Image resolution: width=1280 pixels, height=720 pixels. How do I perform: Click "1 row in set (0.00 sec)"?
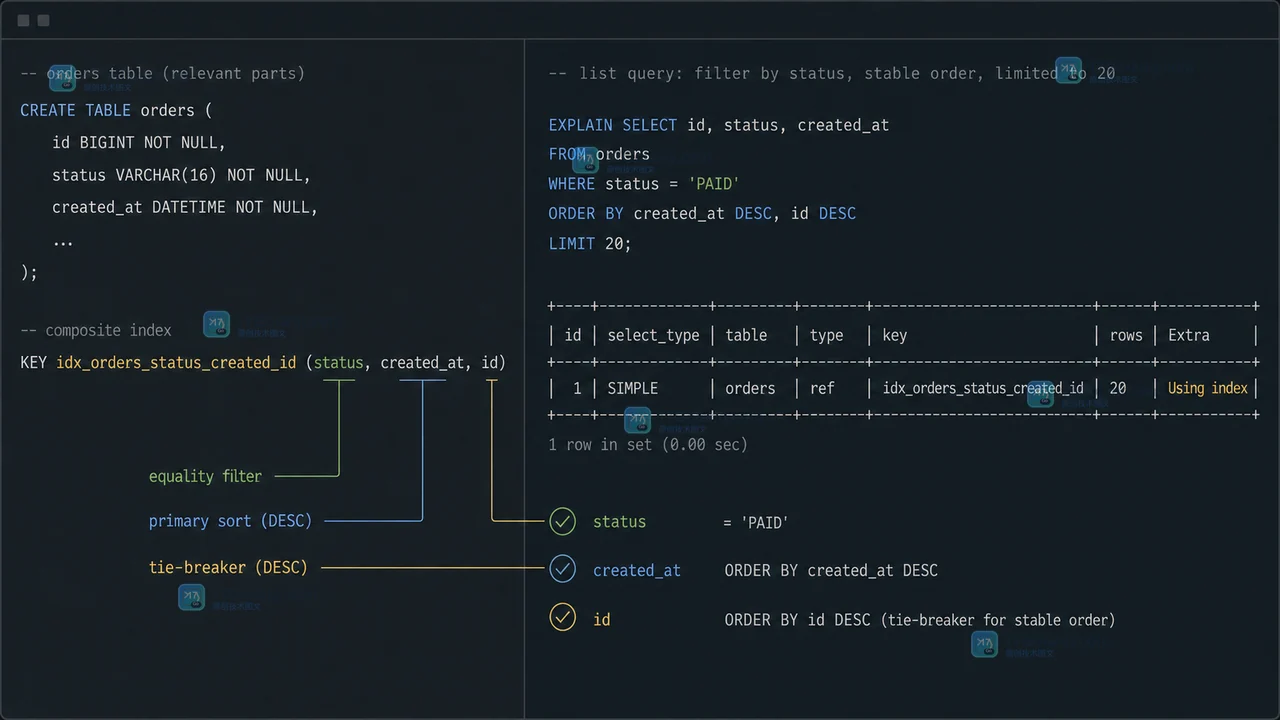(x=648, y=444)
